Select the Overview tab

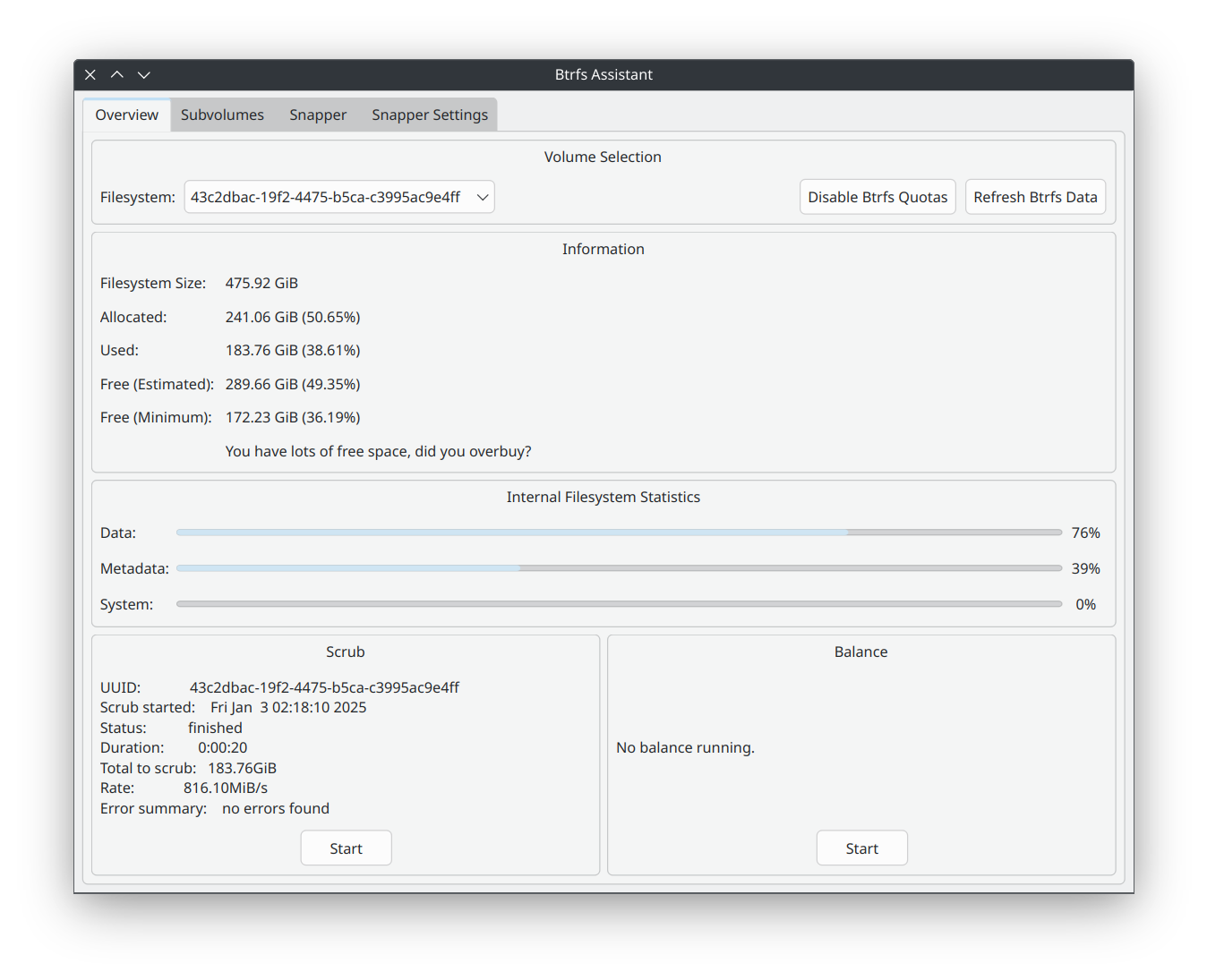[125, 115]
